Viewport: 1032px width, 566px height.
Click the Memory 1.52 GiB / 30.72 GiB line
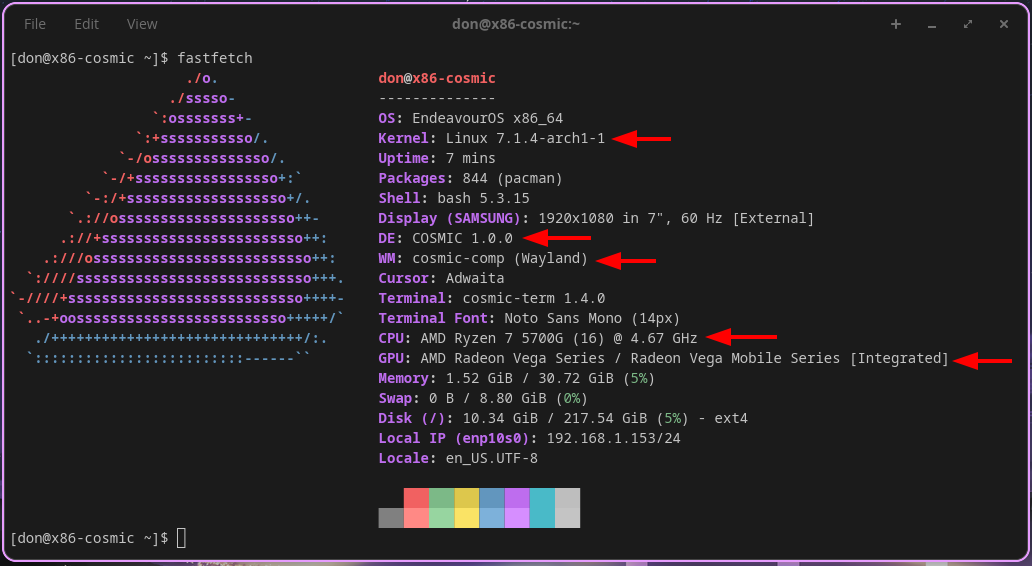pyautogui.click(x=517, y=378)
